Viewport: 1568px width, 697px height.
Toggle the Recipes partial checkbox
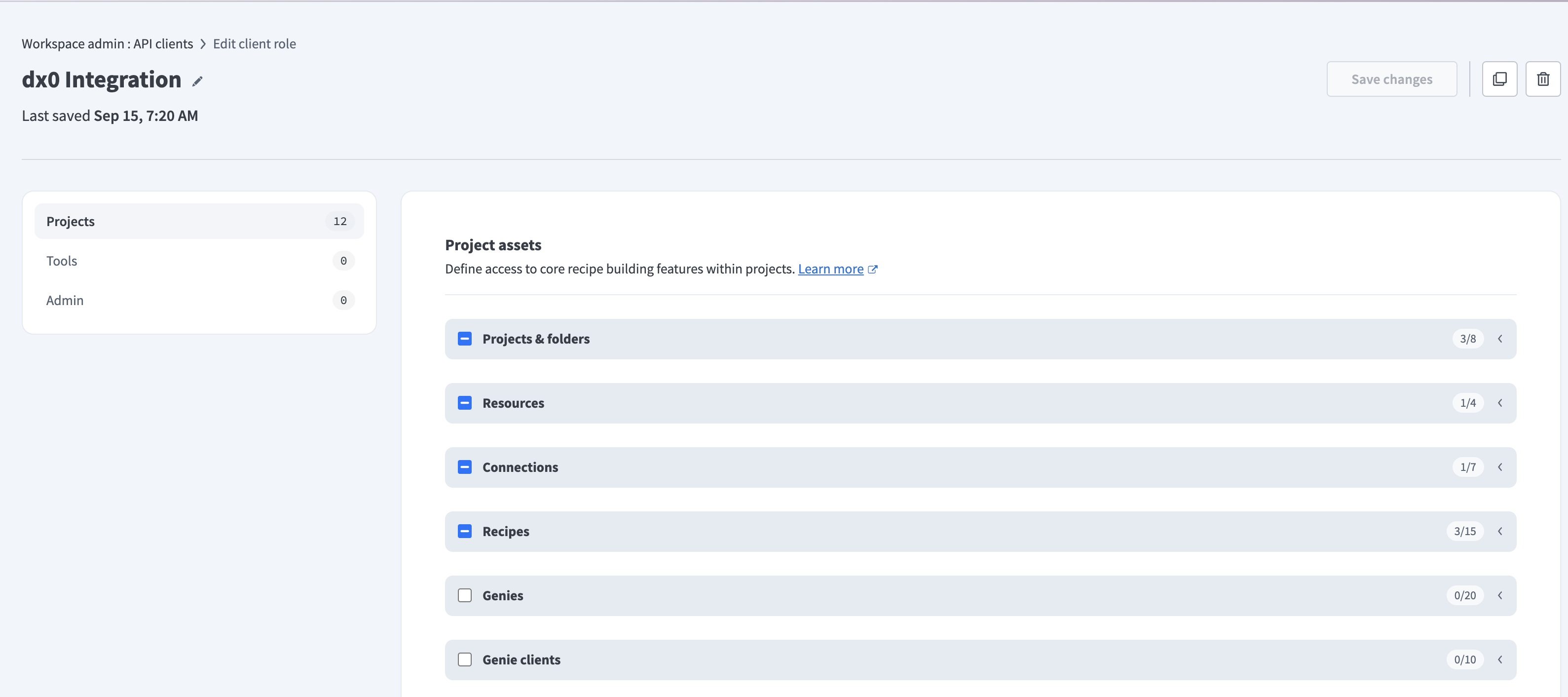[464, 532]
